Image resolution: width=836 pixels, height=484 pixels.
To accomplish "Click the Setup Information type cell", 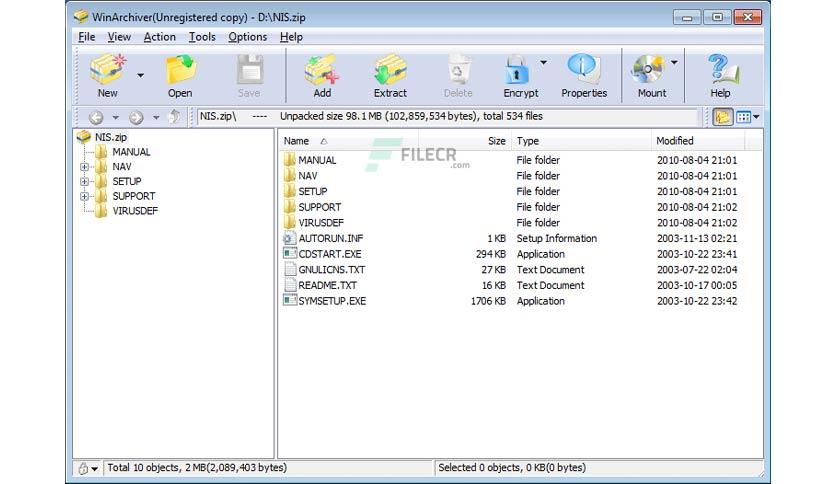I will click(x=557, y=239).
